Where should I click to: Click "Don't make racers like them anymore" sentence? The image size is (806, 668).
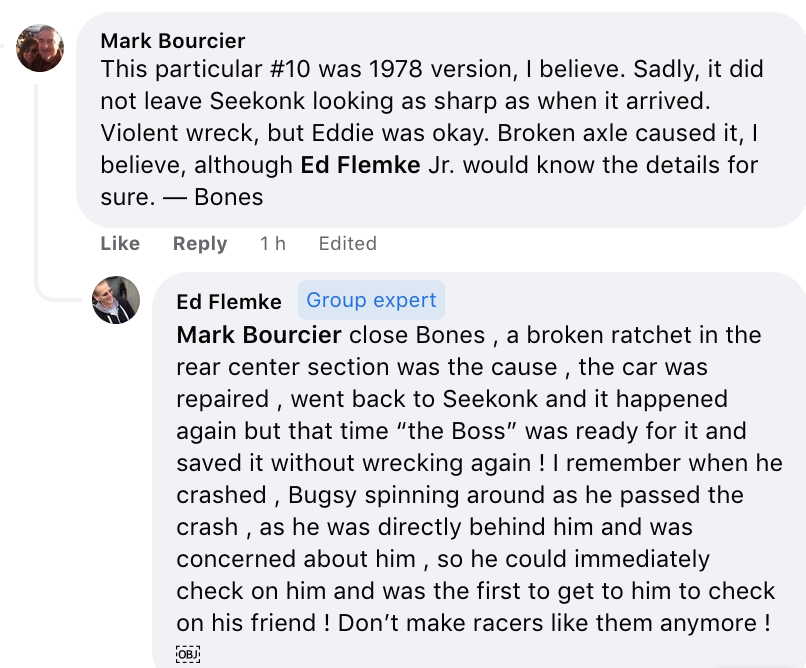click(x=554, y=623)
